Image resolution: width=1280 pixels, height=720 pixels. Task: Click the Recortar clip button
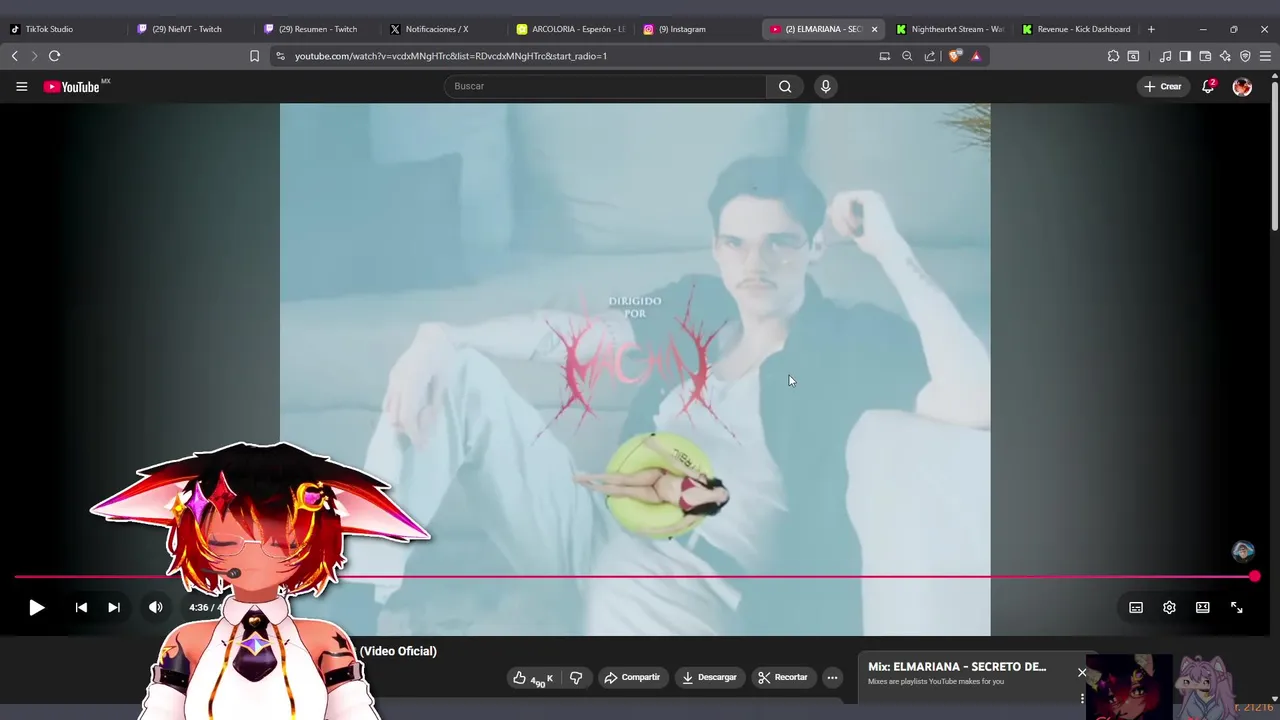coord(783,678)
